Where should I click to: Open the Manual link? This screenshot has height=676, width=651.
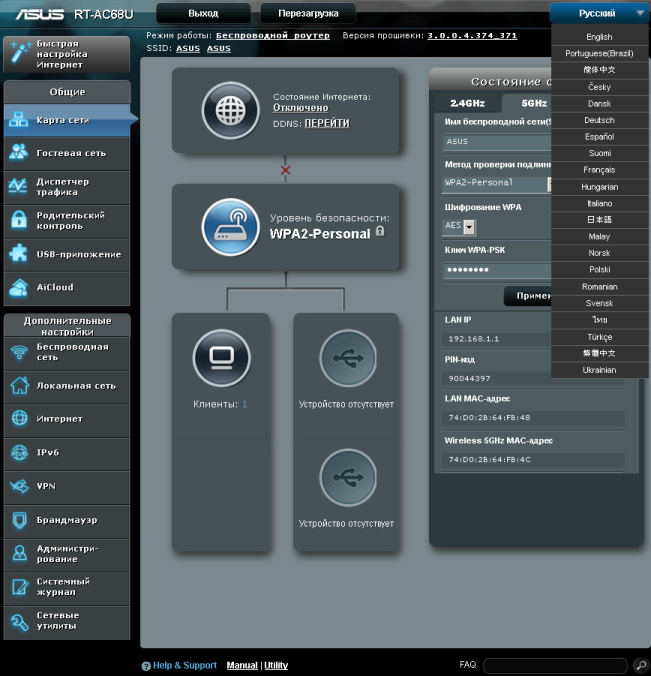242,666
